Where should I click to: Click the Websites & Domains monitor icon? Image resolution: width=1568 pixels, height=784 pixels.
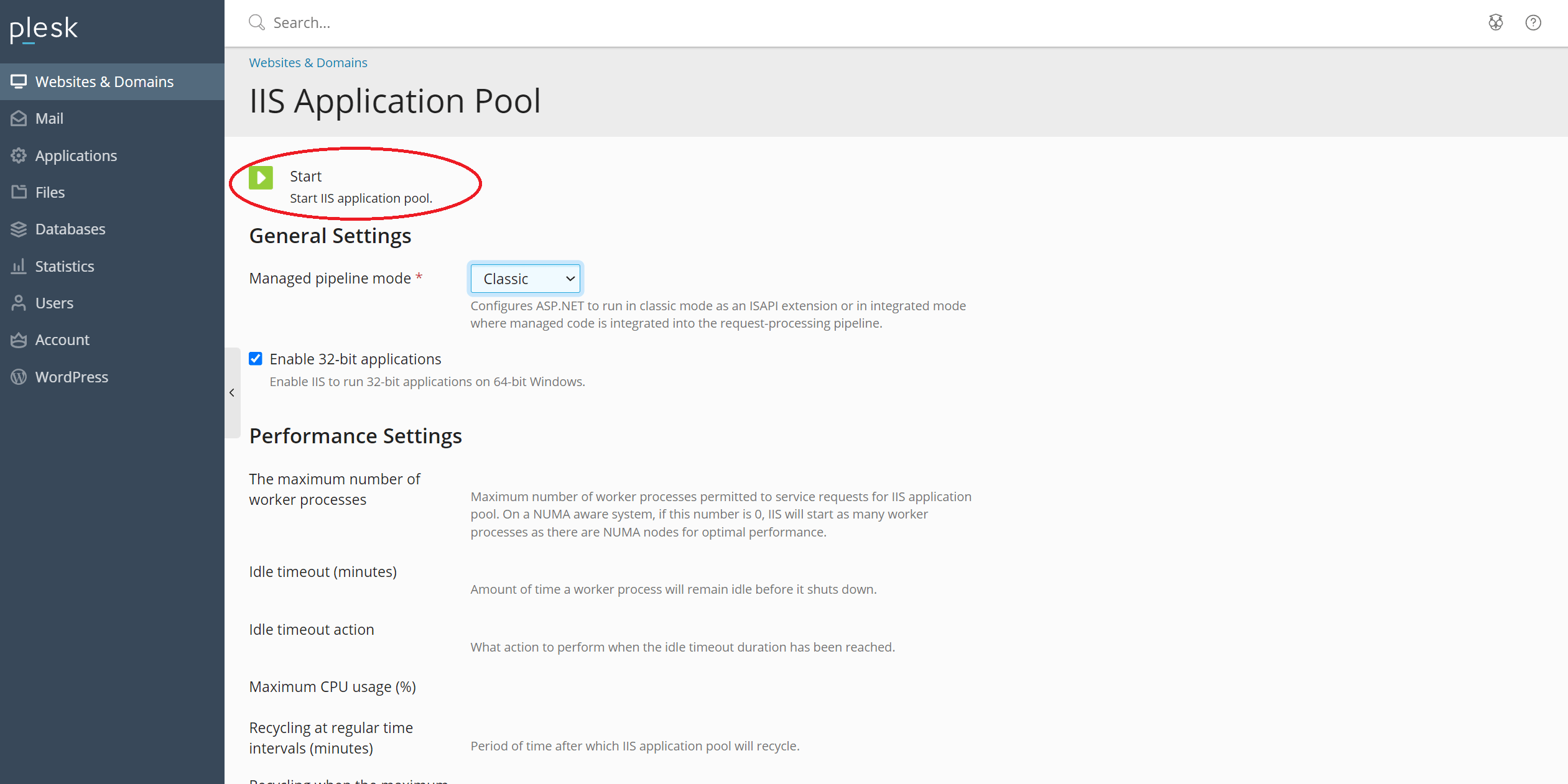[x=19, y=81]
